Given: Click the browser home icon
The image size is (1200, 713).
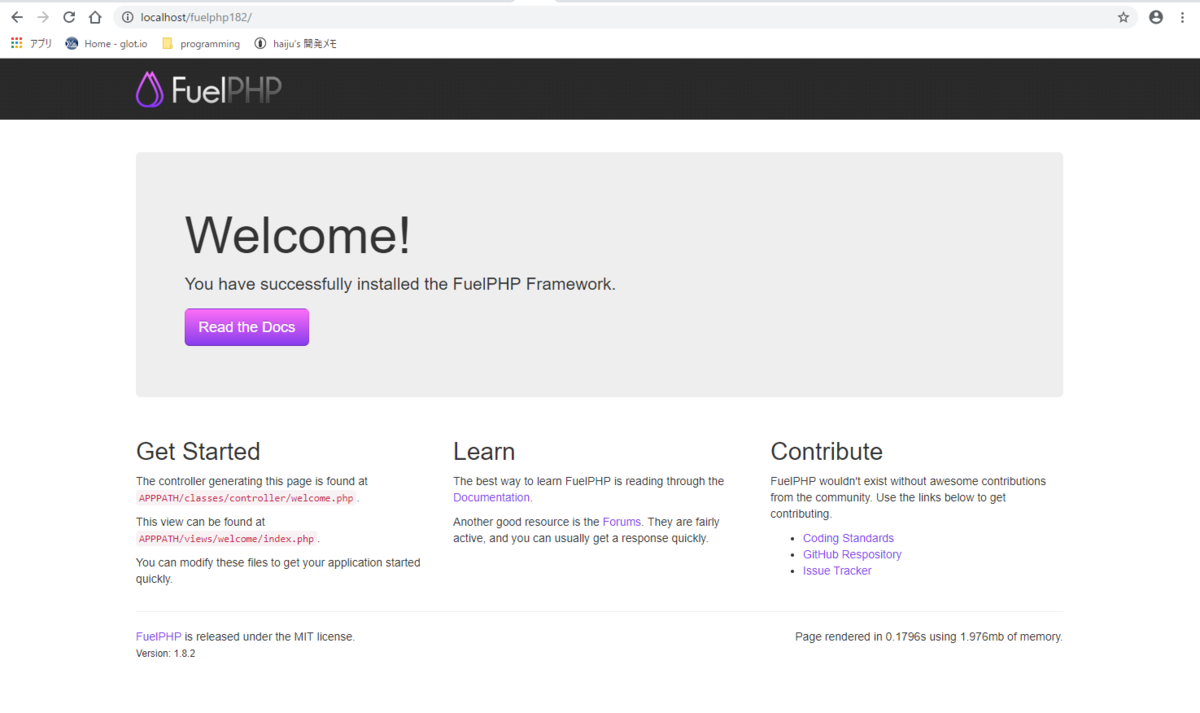Looking at the screenshot, I should tap(95, 16).
